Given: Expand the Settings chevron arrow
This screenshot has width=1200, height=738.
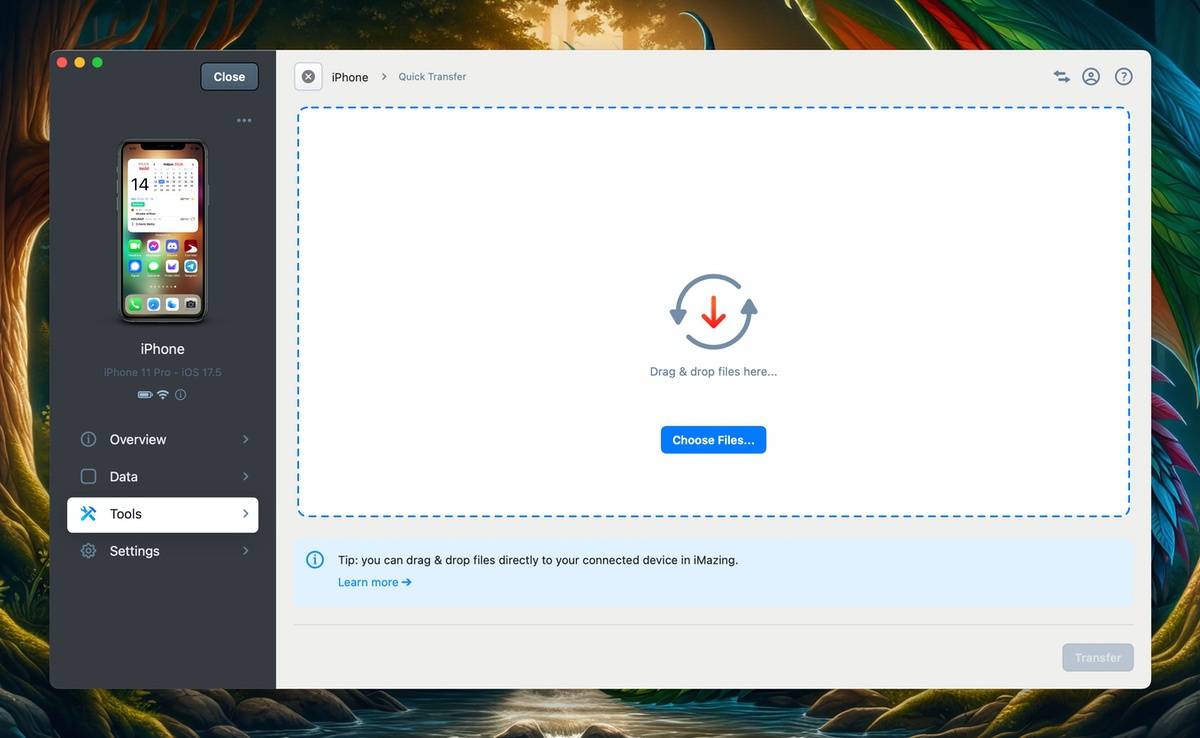Looking at the screenshot, I should pos(245,551).
